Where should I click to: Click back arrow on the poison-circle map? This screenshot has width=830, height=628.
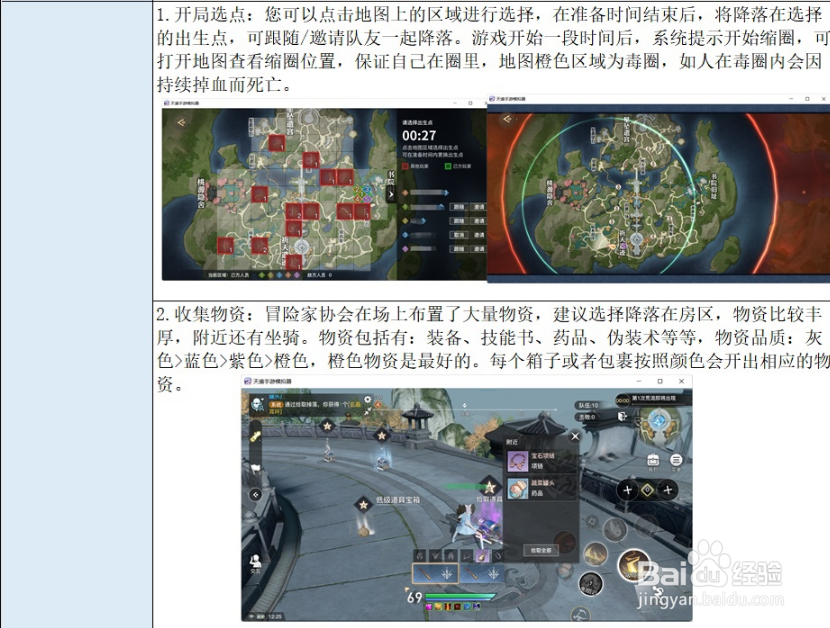507,119
